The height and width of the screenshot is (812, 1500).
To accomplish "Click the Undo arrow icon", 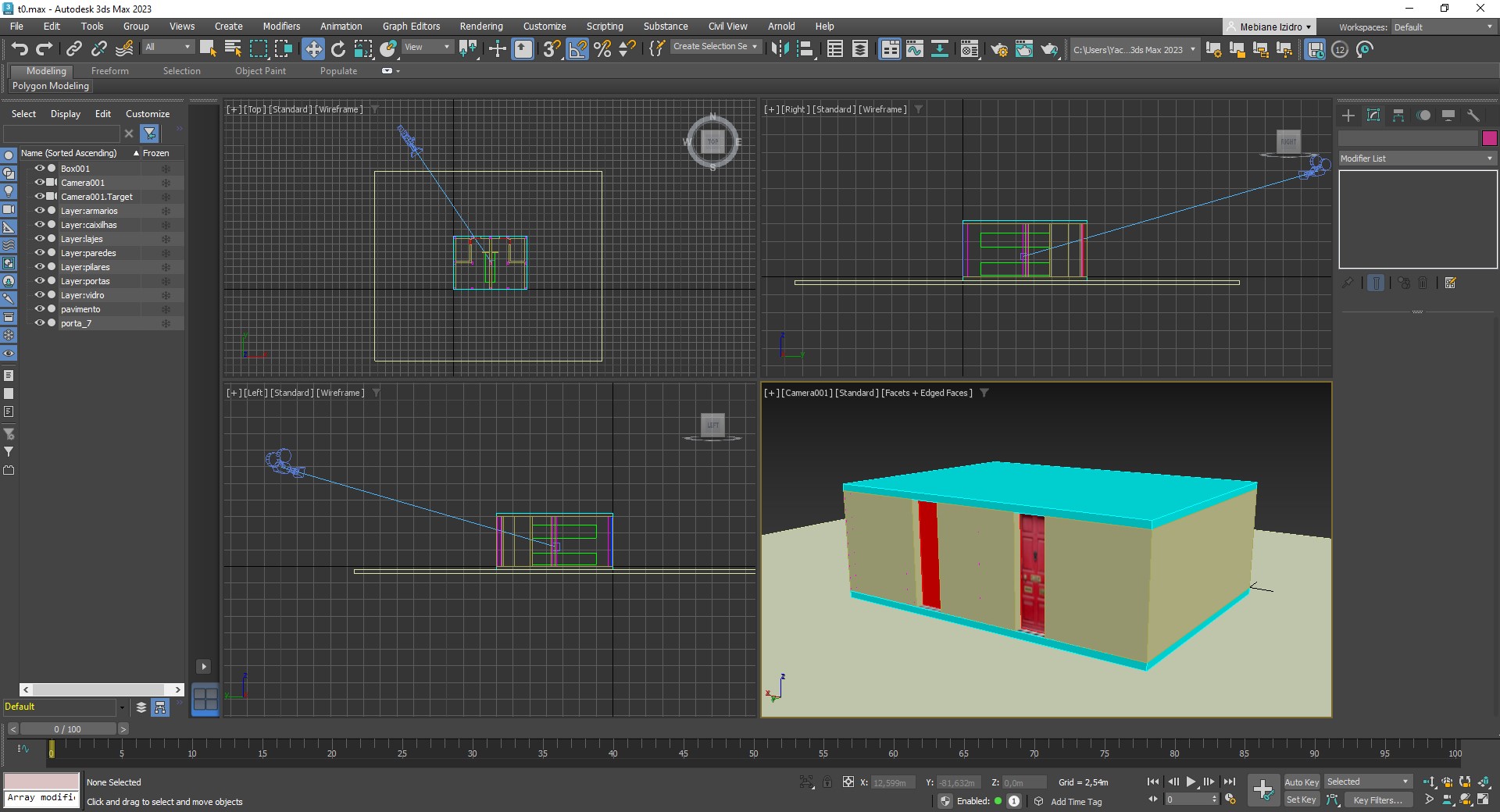I will tap(20, 49).
